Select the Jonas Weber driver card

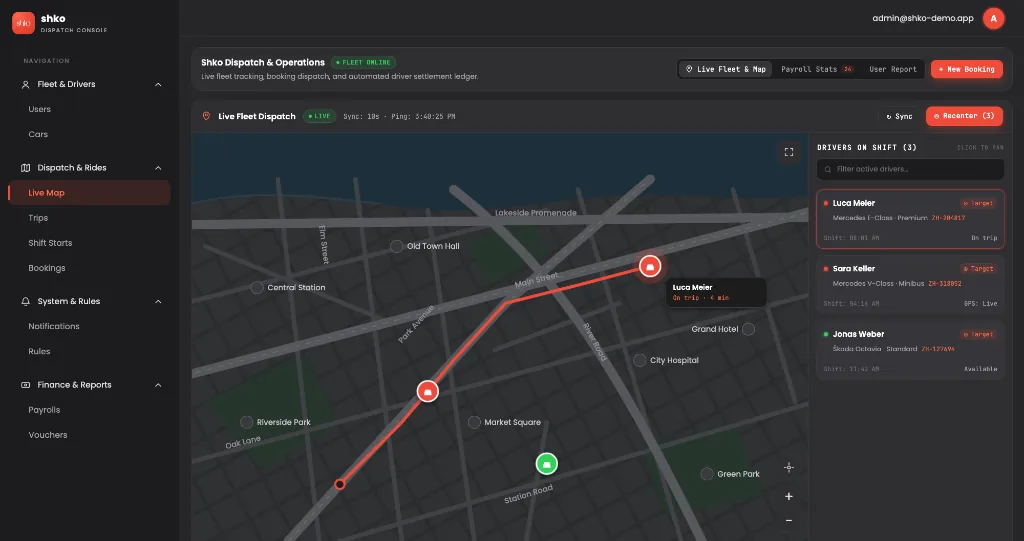pyautogui.click(x=910, y=350)
